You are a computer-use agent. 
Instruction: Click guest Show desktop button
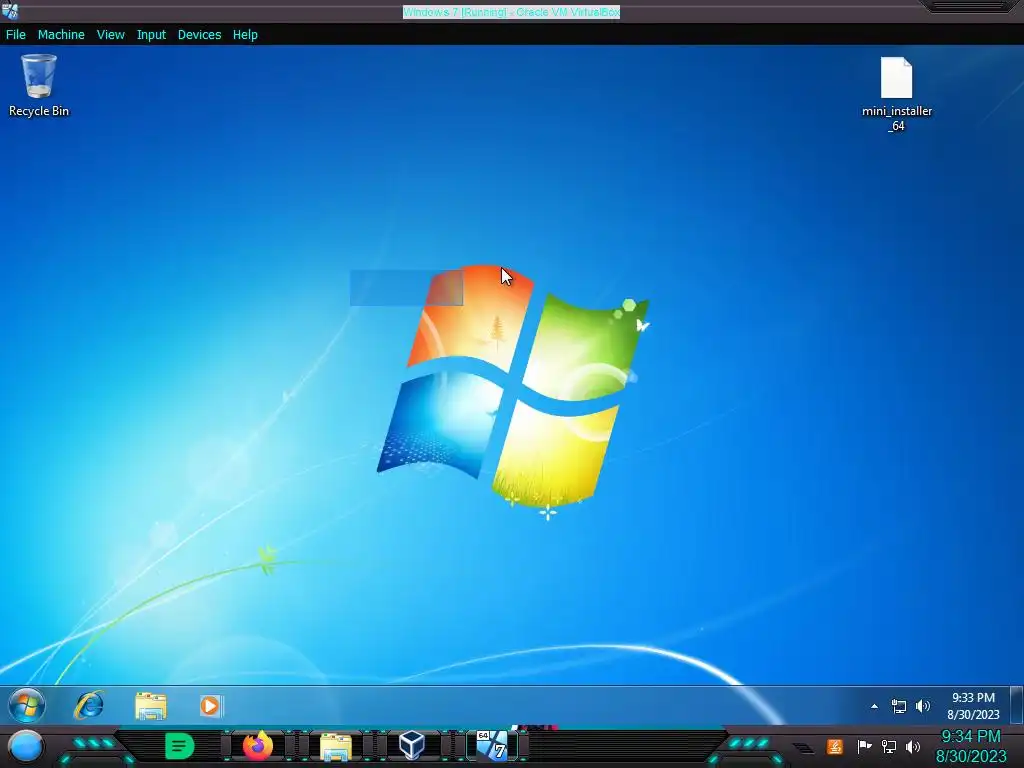(1016, 705)
